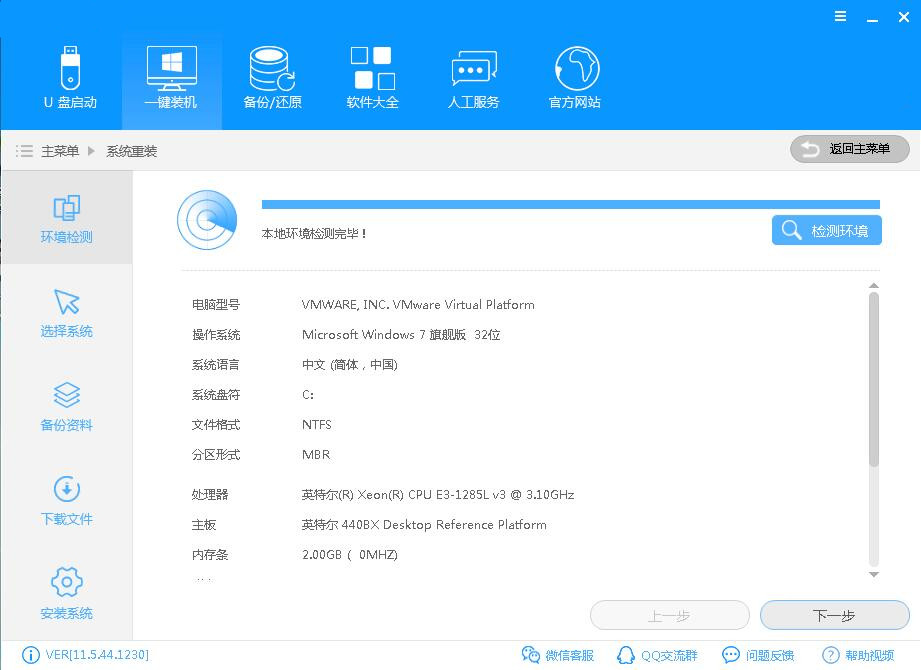Screen dimensions: 921x670
Task: Click the blue detection progress bar
Action: coord(571,204)
